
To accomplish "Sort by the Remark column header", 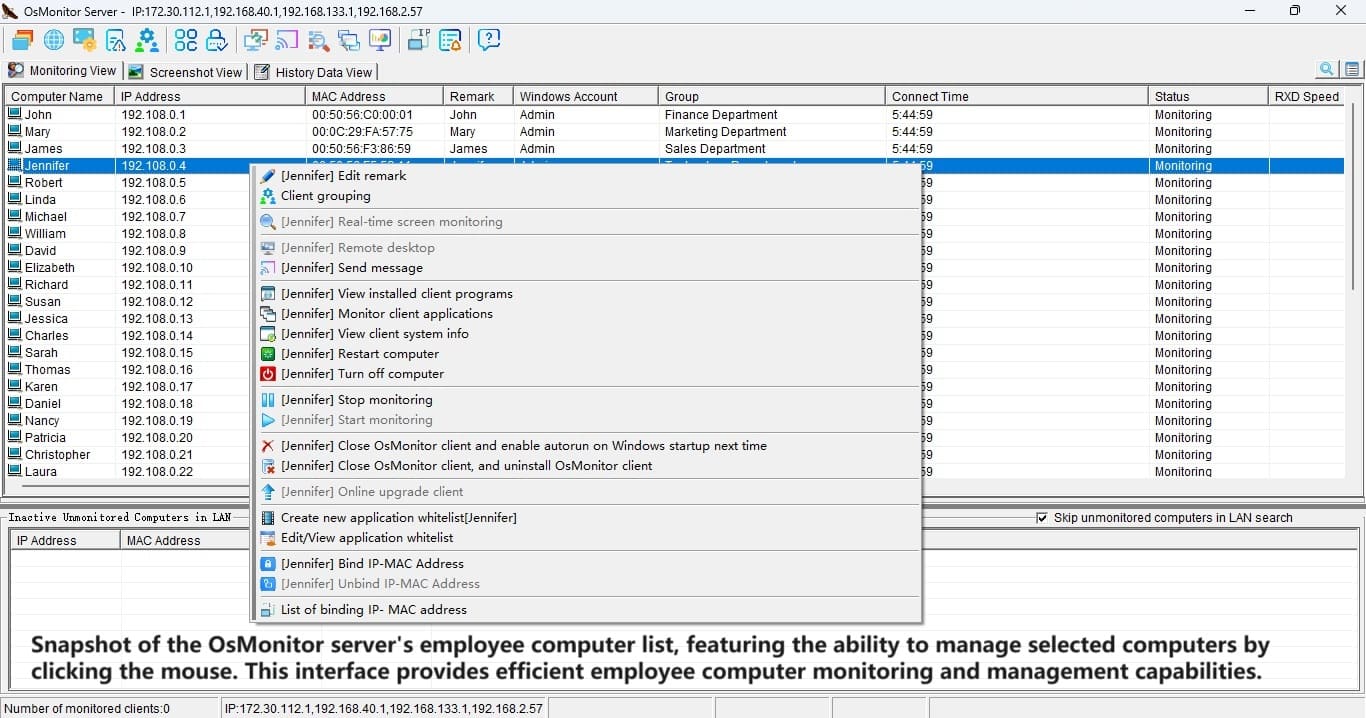I will [478, 97].
